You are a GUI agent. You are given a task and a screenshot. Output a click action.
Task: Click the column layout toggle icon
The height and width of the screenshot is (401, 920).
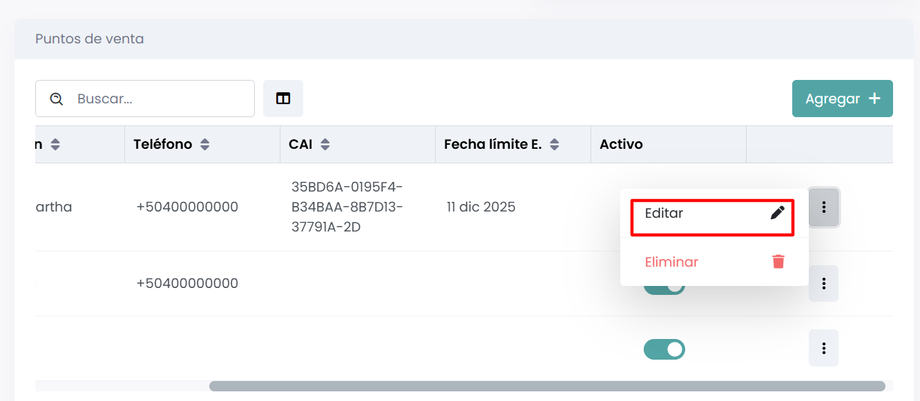point(283,98)
